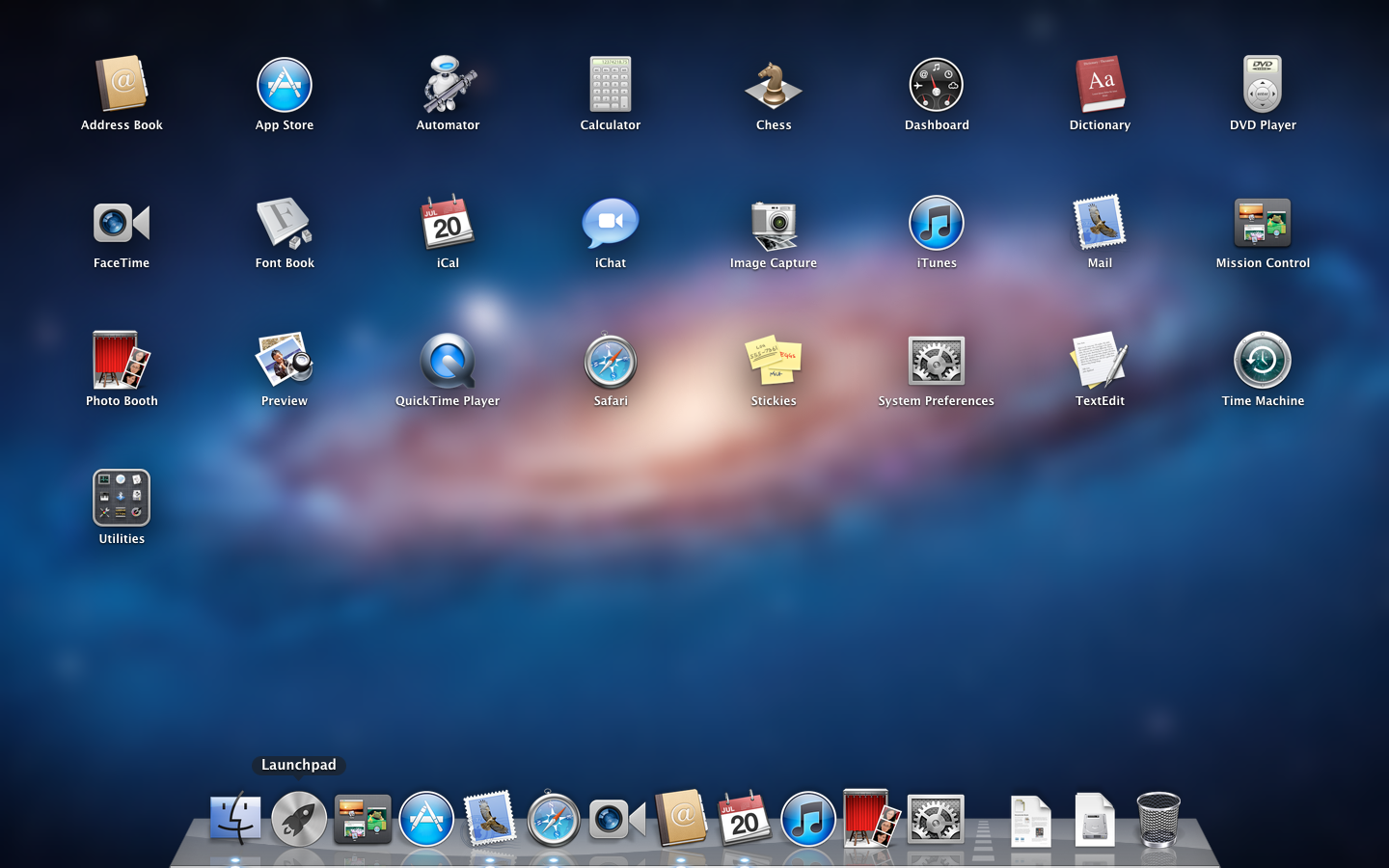The width and height of the screenshot is (1389, 868).
Task: Open the Automator robot icon
Action: 448,85
